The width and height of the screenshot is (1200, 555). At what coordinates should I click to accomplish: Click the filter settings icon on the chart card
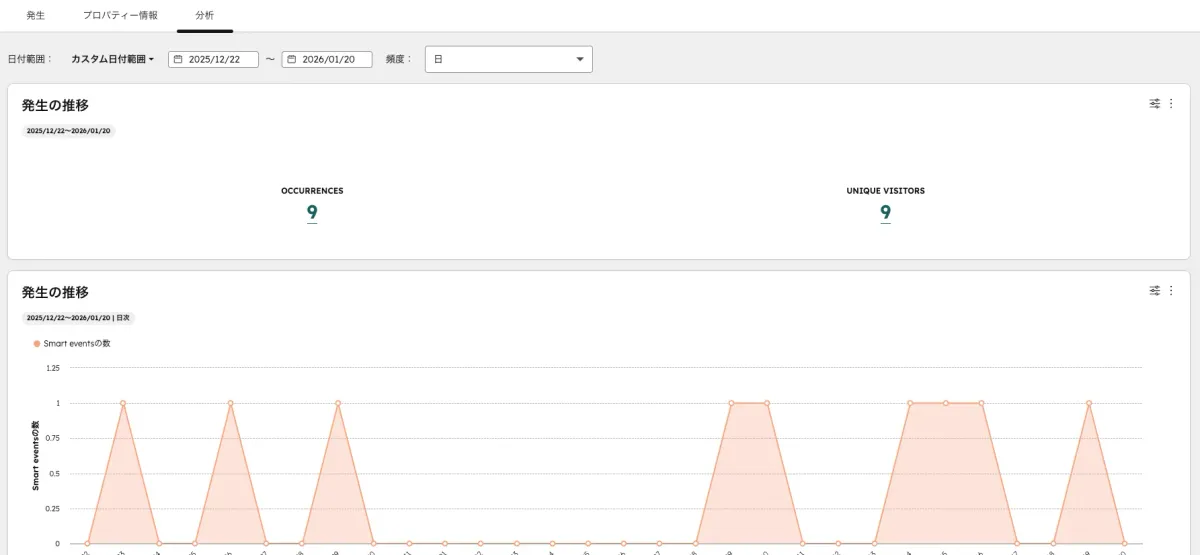pos(1155,290)
